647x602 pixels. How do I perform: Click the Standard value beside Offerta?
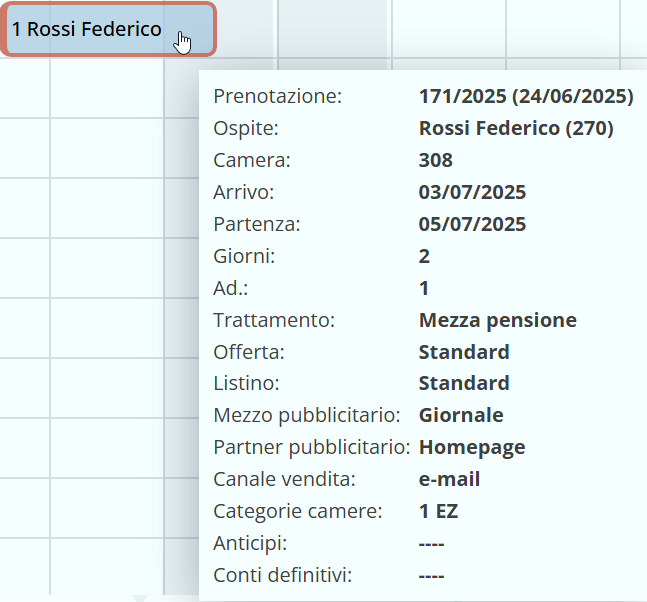464,352
